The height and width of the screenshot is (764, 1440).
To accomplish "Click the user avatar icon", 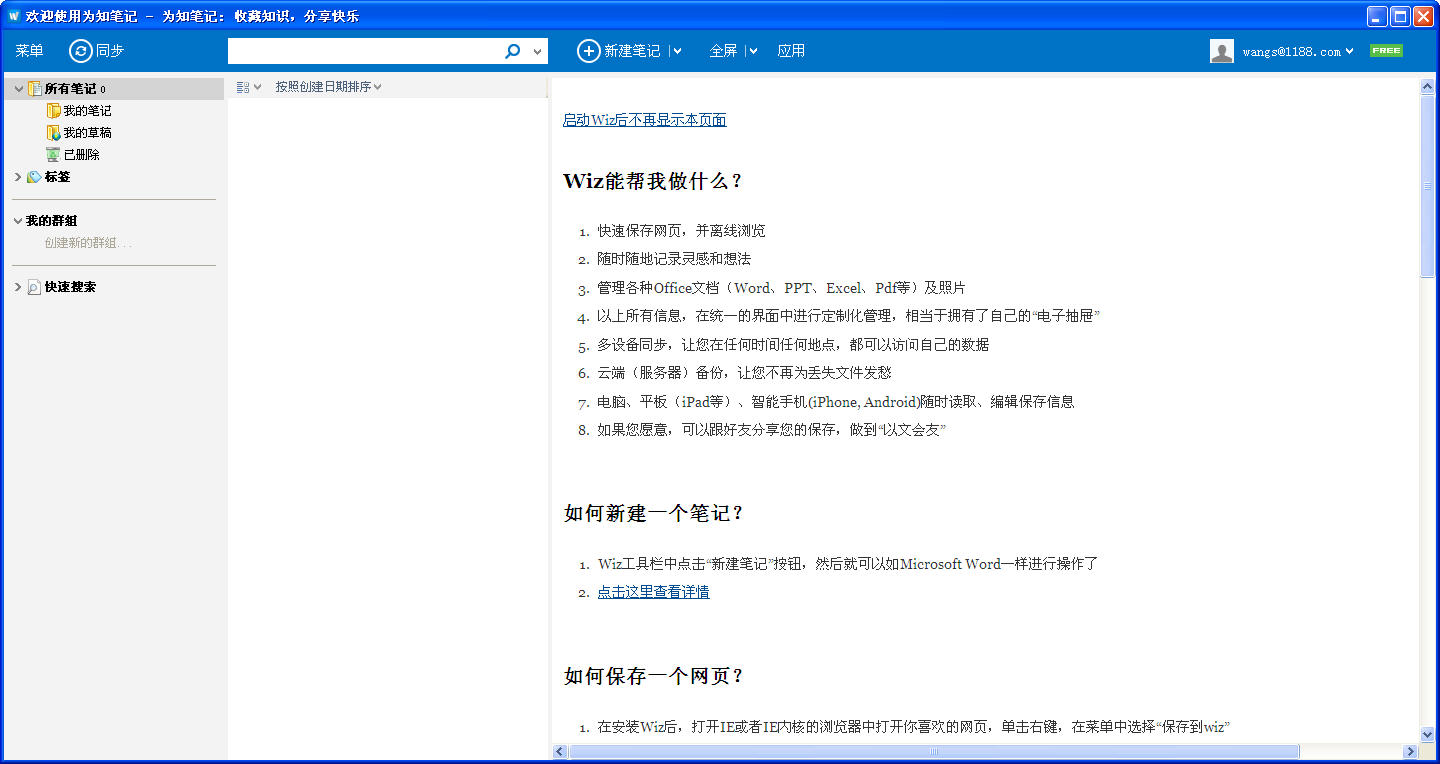I will (x=1222, y=51).
